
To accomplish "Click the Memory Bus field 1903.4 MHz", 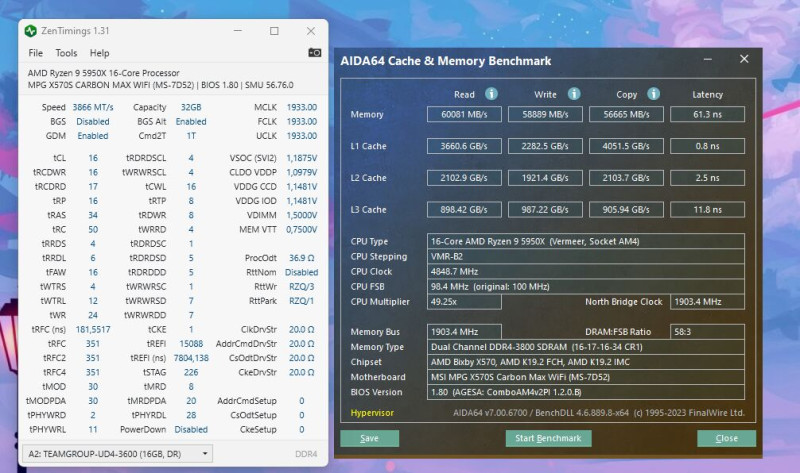I will tap(464, 332).
